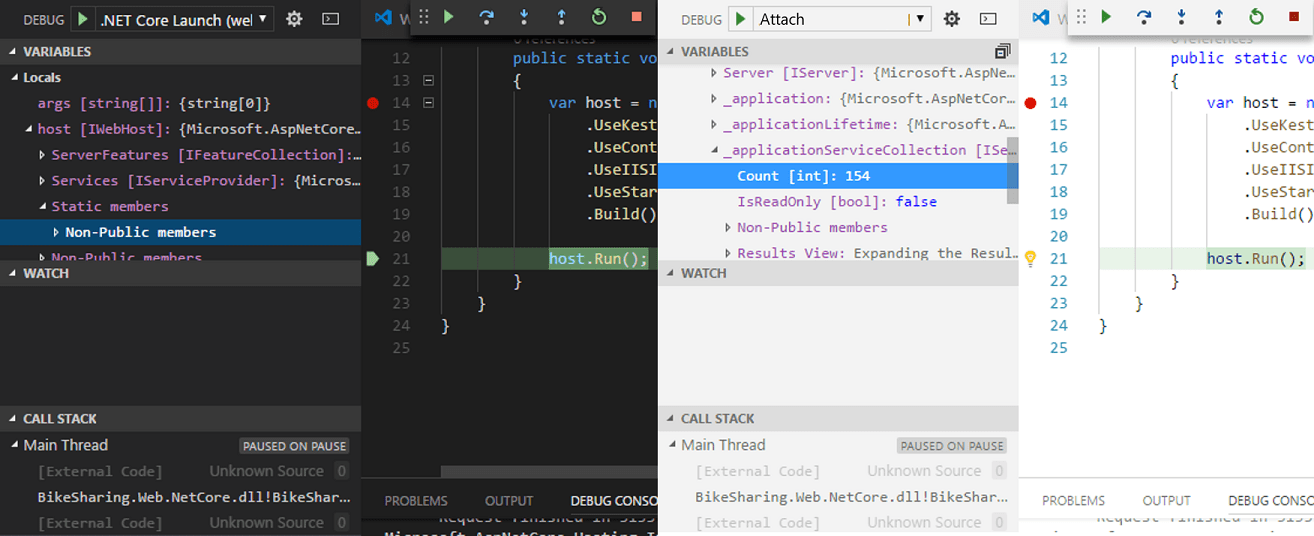Click the current line arrow at line 21 dark editor

tap(373, 259)
